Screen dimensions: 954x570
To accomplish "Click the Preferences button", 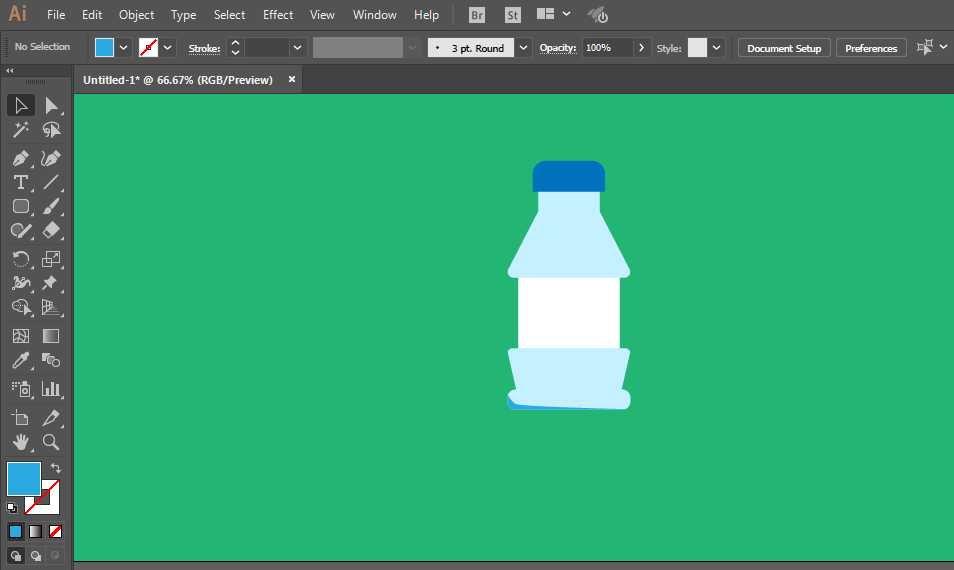I will [x=870, y=48].
